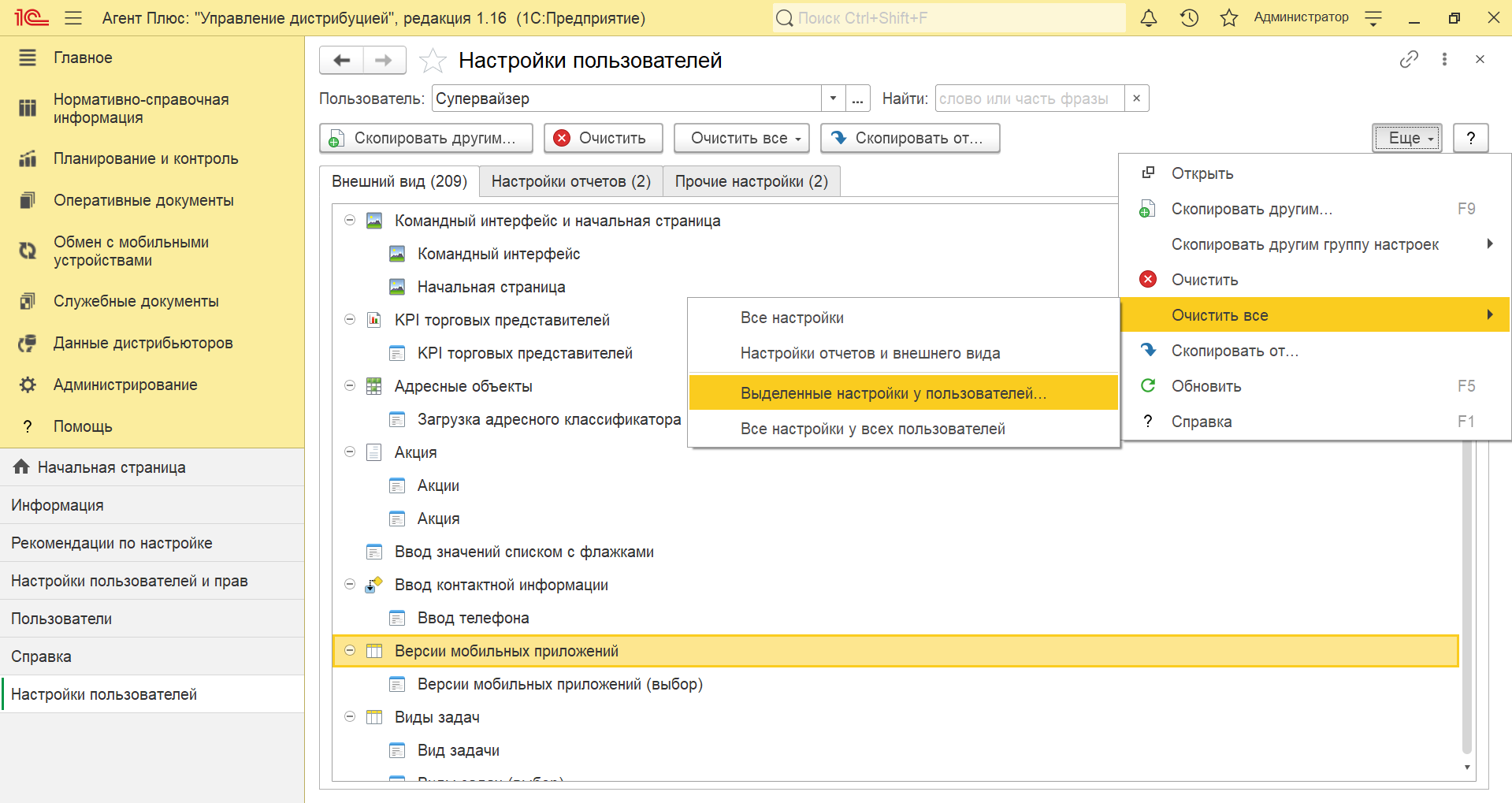This screenshot has height=803, width=1512.
Task: Choose Настройки отчетов и внешнего вида
Action: [x=904, y=353]
